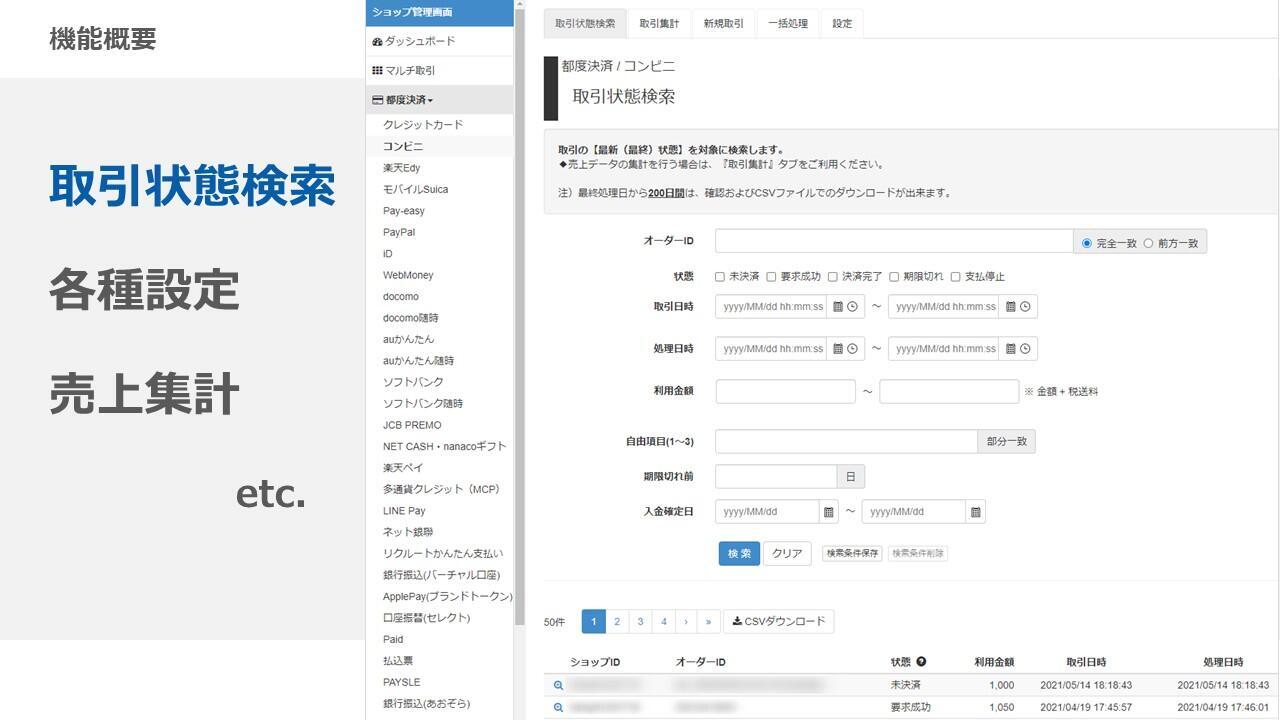
Task: Click calendar icon for 入金確定日 end date
Action: (976, 512)
